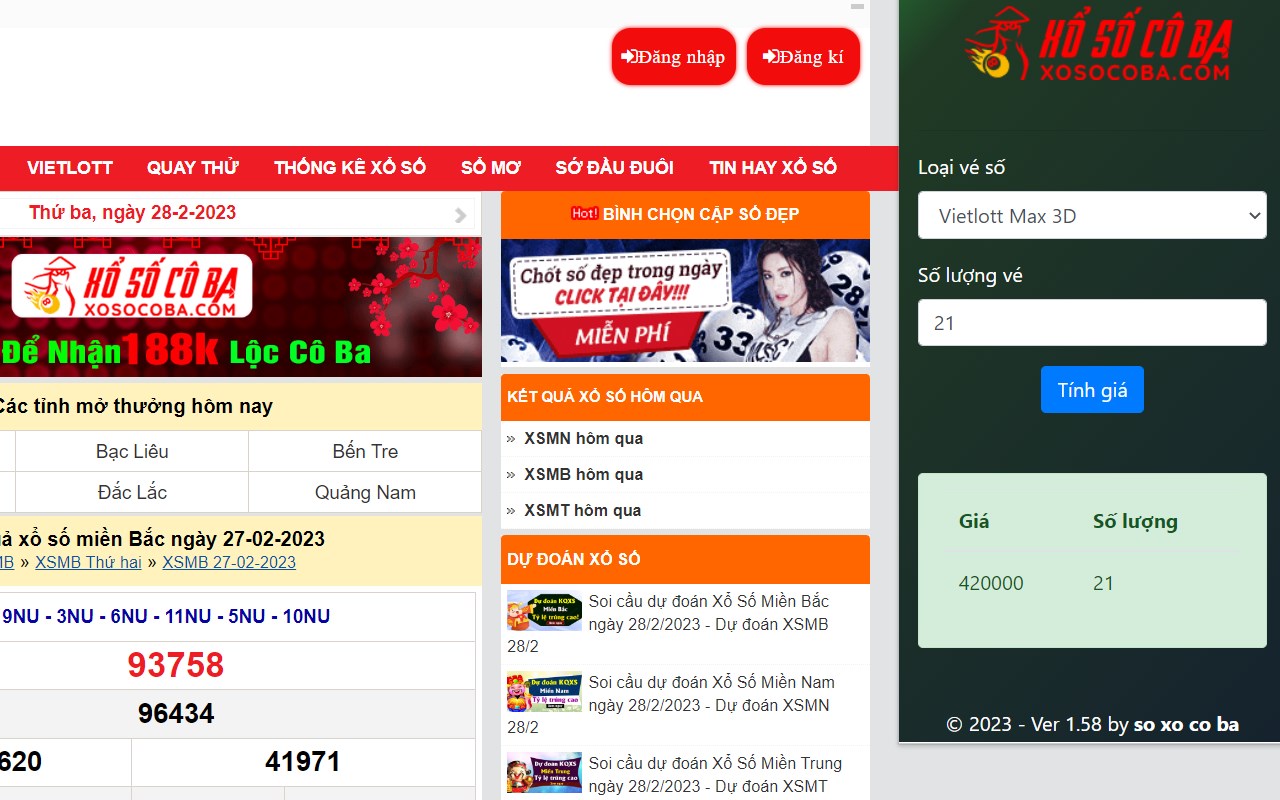Click the Xổ Số Cô Ba logo in the side panel
Image resolution: width=1280 pixels, height=800 pixels.
tap(1097, 45)
